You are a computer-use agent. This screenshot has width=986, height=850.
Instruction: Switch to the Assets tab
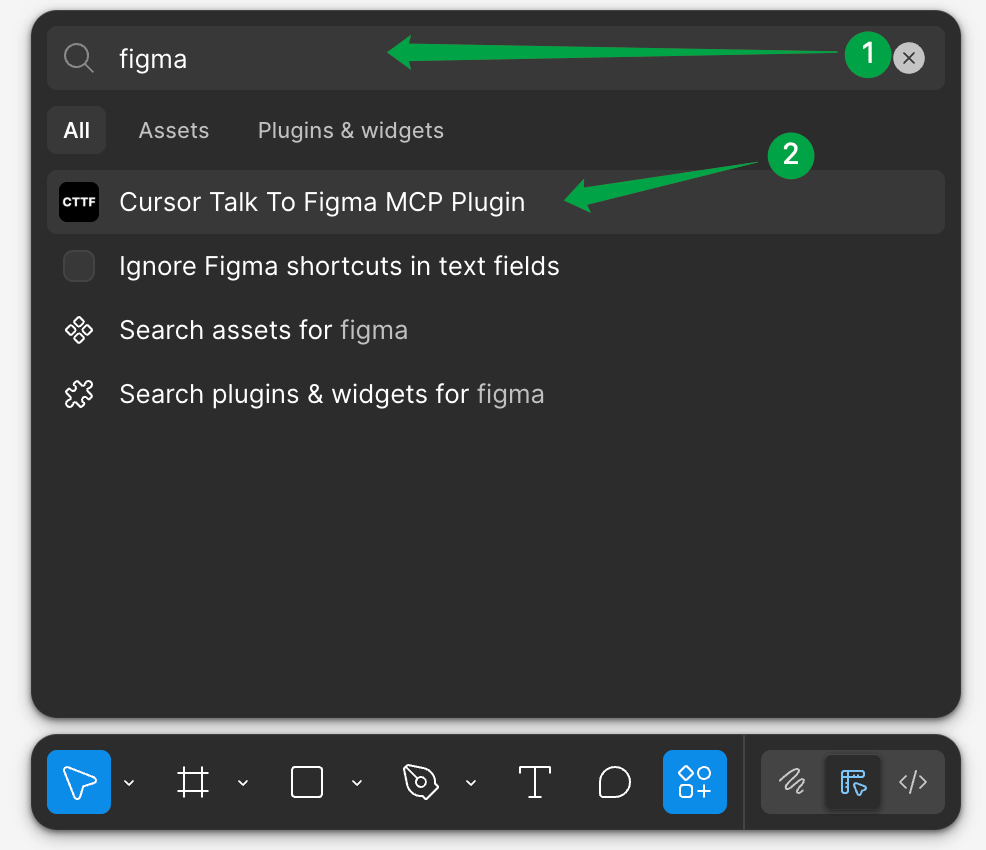[174, 131]
